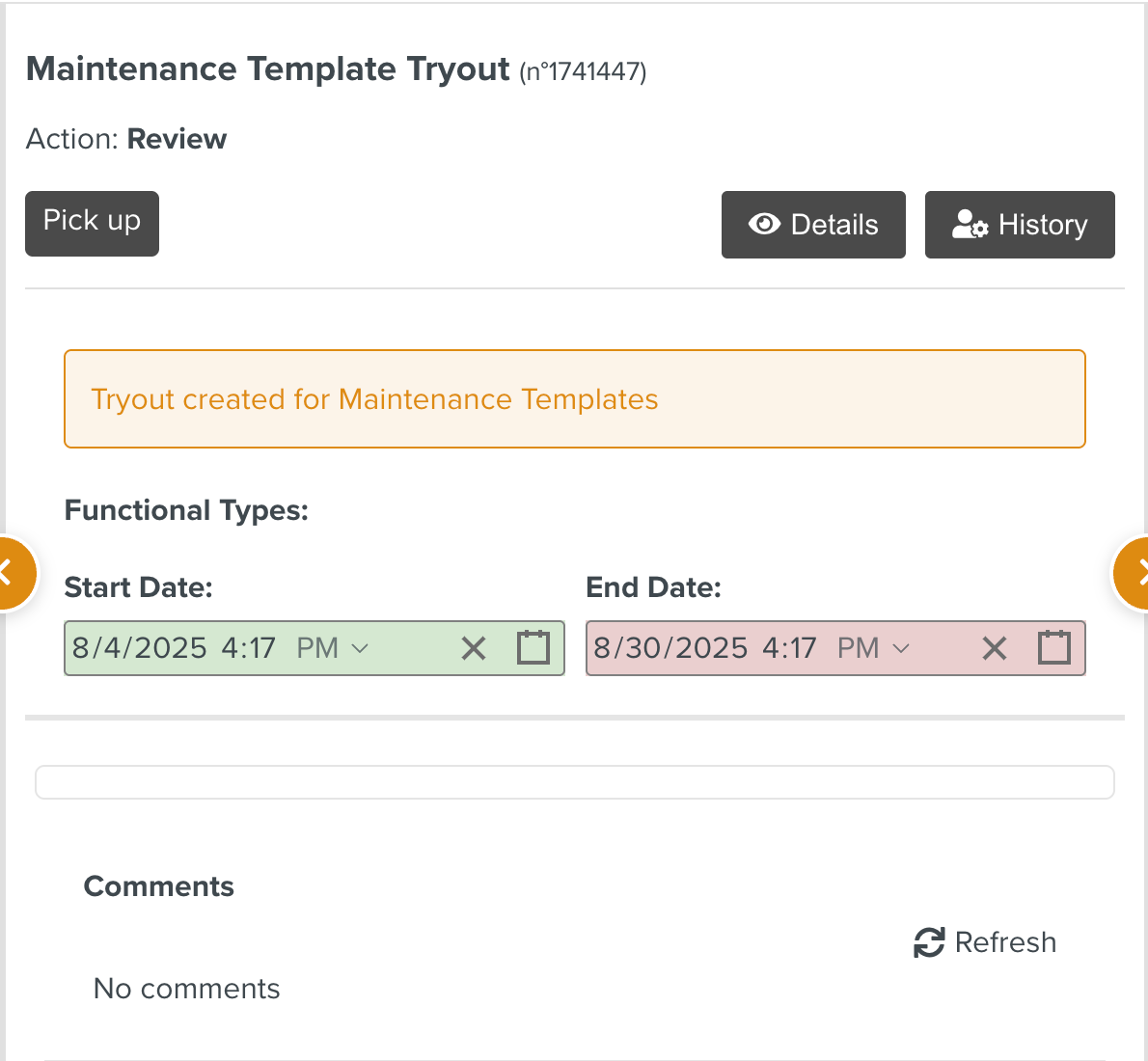The width and height of the screenshot is (1148, 1061).
Task: Go to previous item with left orange arrow
Action: coord(10,573)
